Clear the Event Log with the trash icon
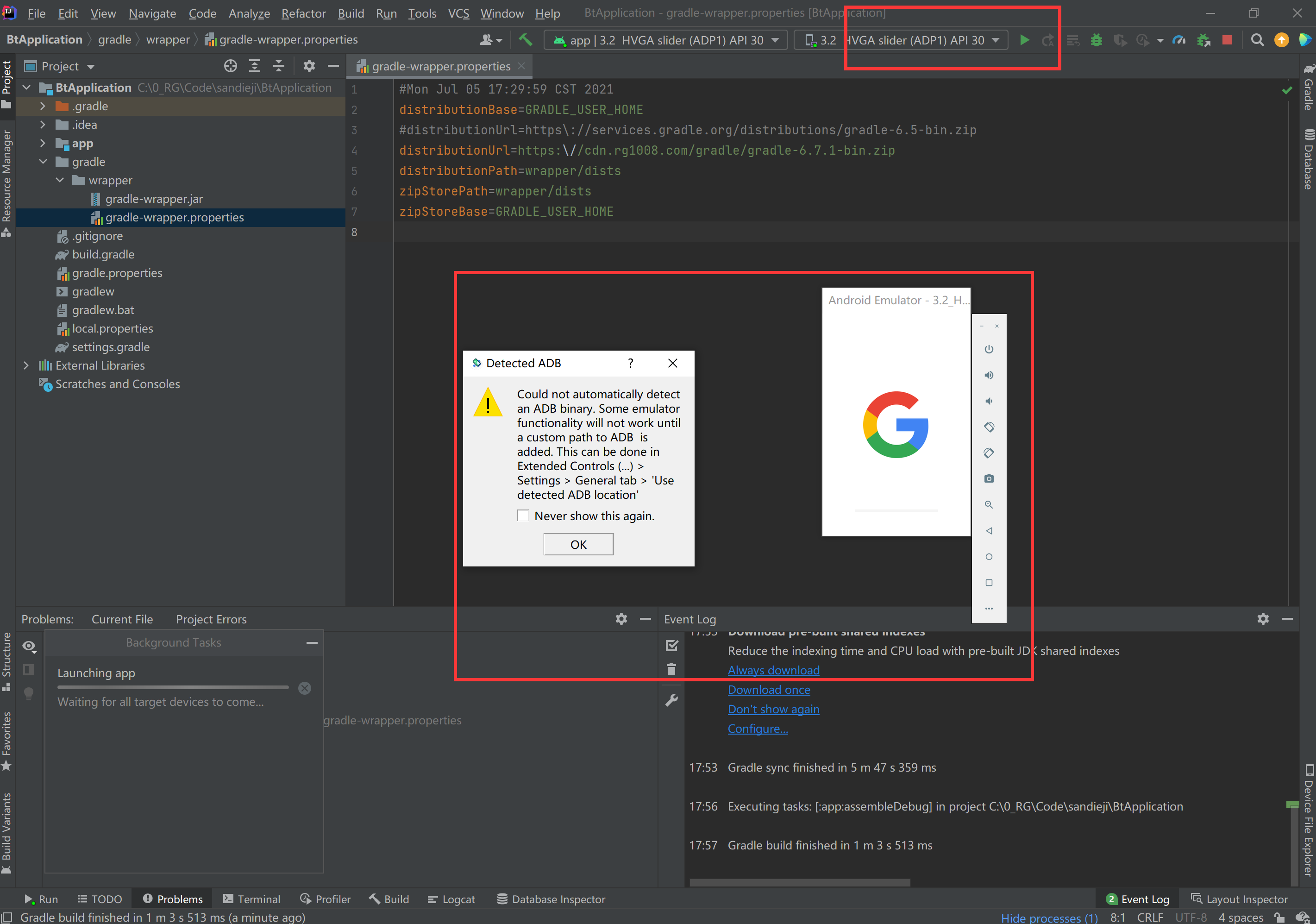Screen dimensions: 1316x924 (671, 670)
